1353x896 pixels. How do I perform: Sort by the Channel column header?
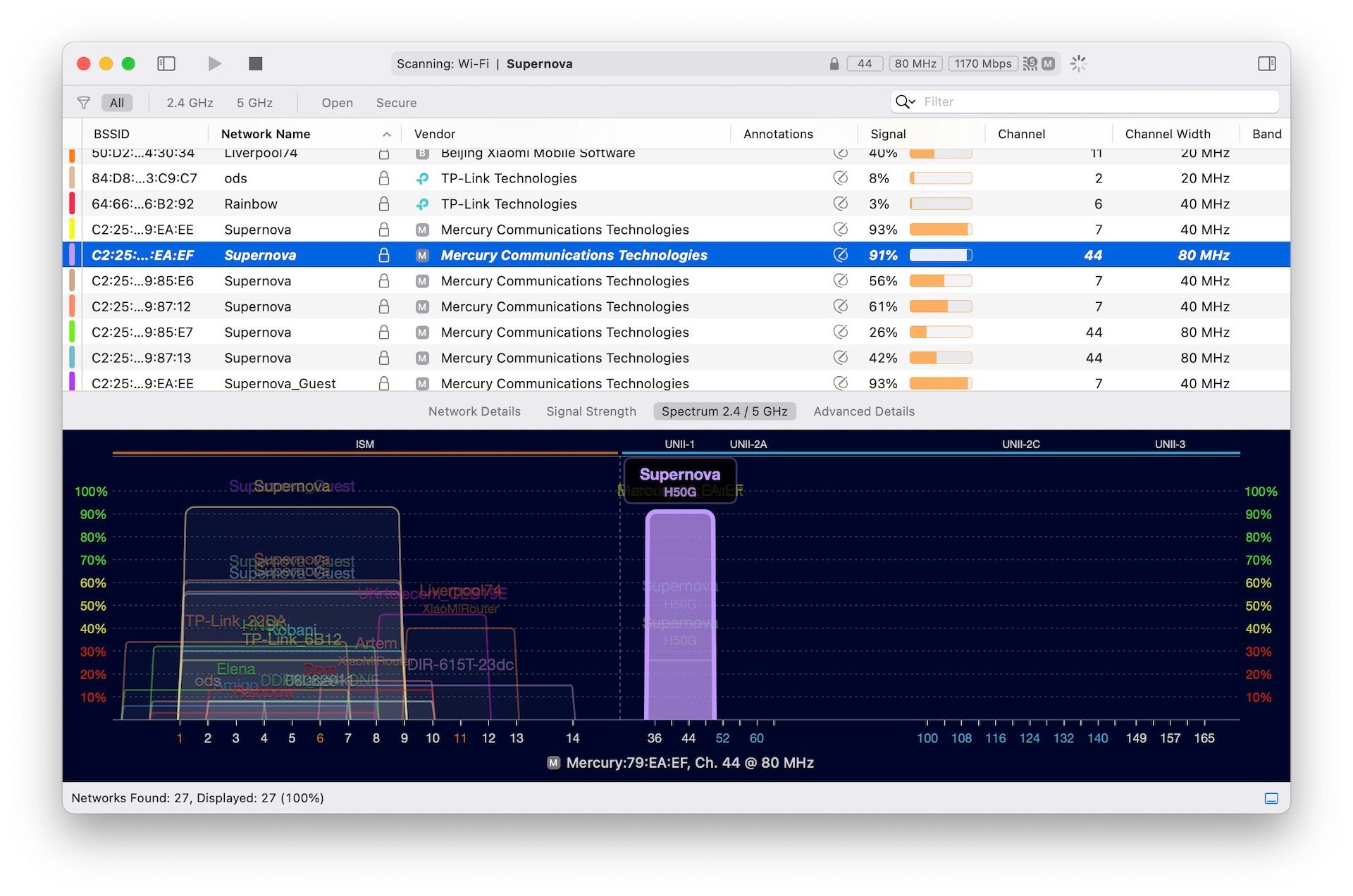tap(1021, 134)
